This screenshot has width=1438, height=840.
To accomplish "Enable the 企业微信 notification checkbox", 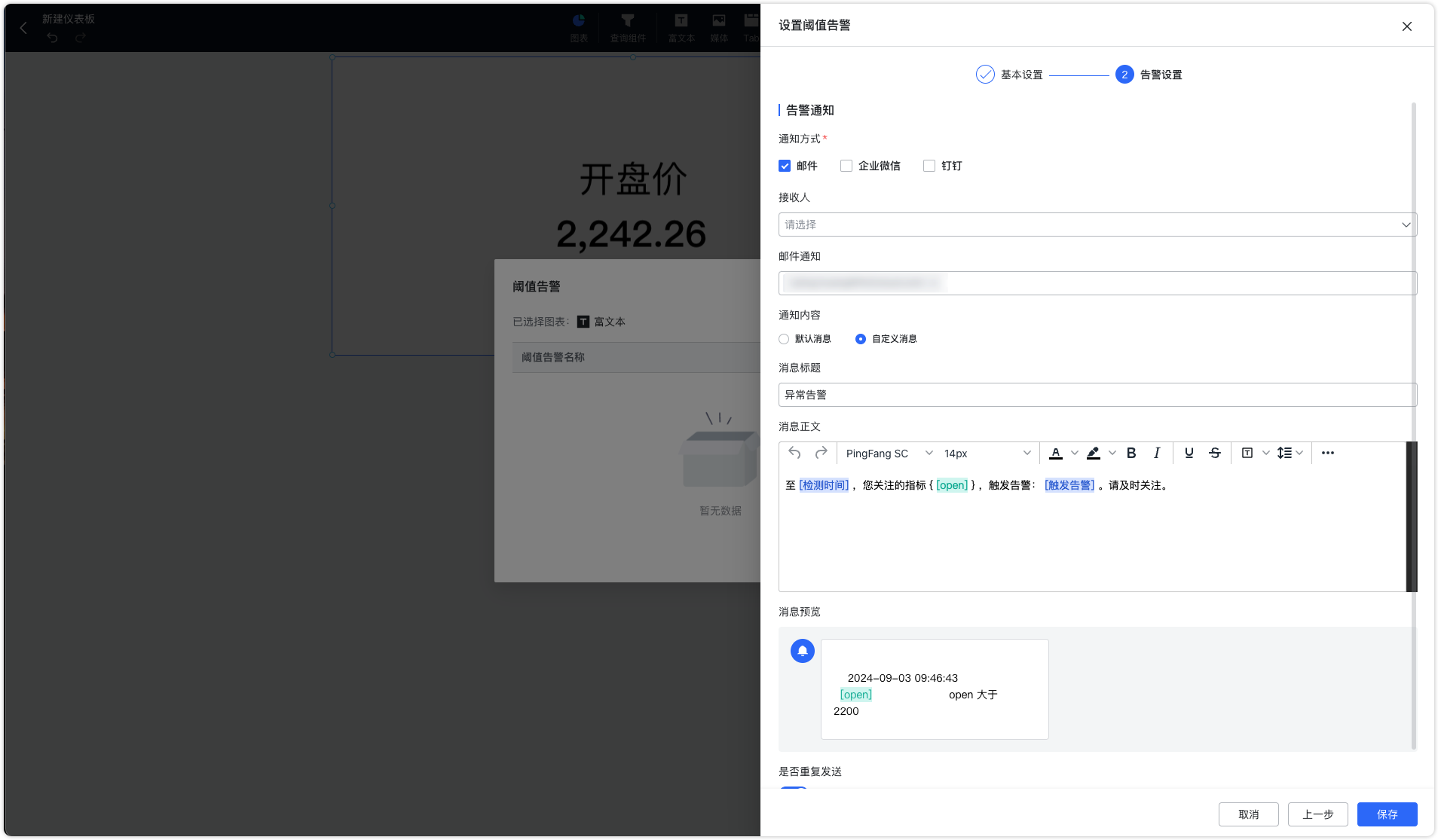I will point(846,166).
